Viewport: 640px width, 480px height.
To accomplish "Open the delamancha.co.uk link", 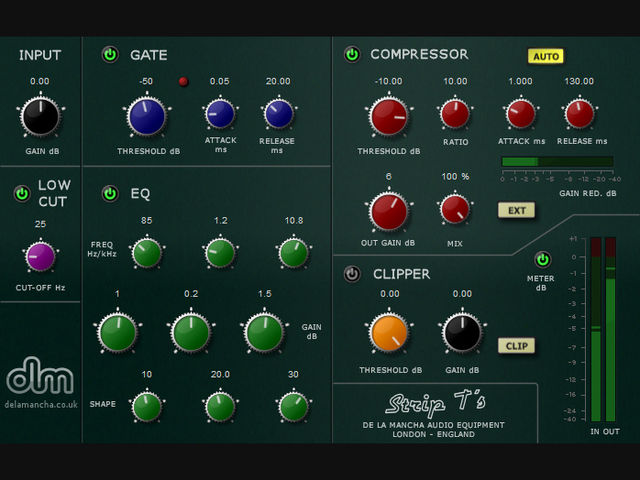I will coord(41,405).
